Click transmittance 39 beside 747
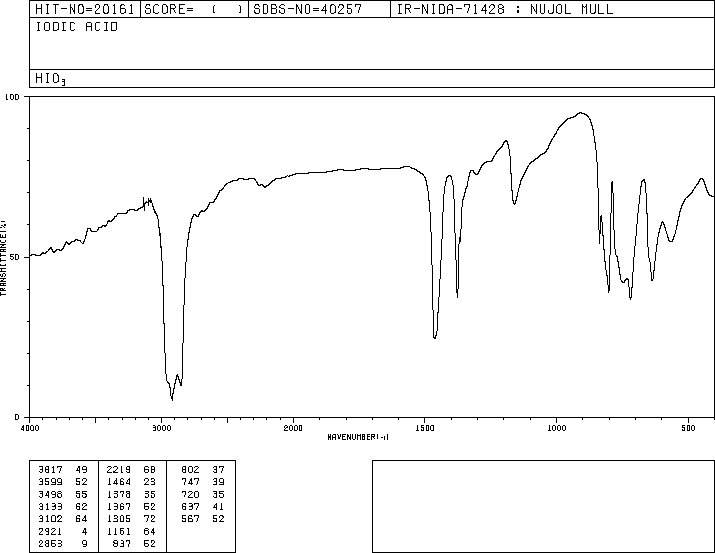 pyautogui.click(x=218, y=482)
